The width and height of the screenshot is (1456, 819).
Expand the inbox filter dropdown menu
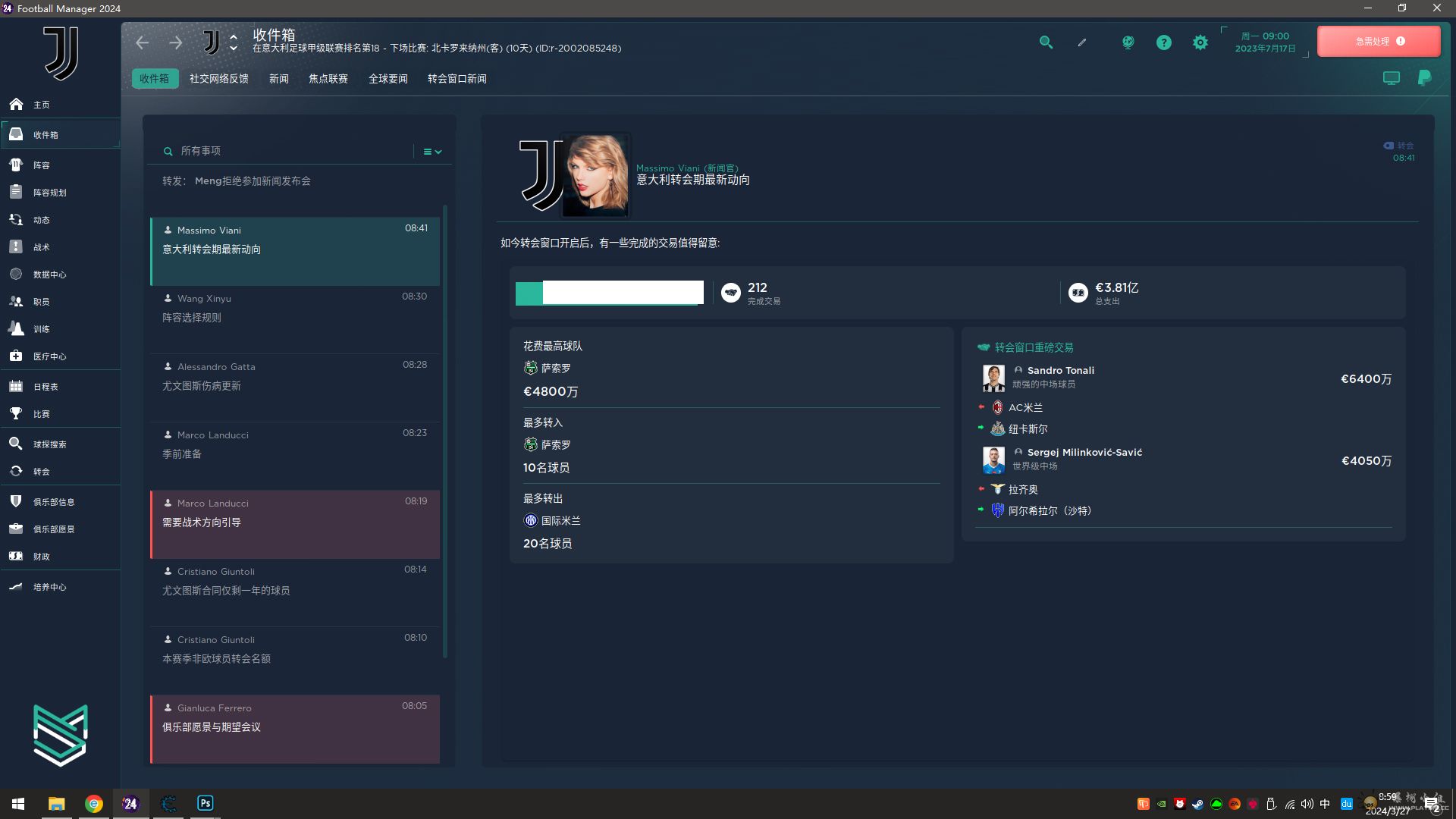point(432,152)
